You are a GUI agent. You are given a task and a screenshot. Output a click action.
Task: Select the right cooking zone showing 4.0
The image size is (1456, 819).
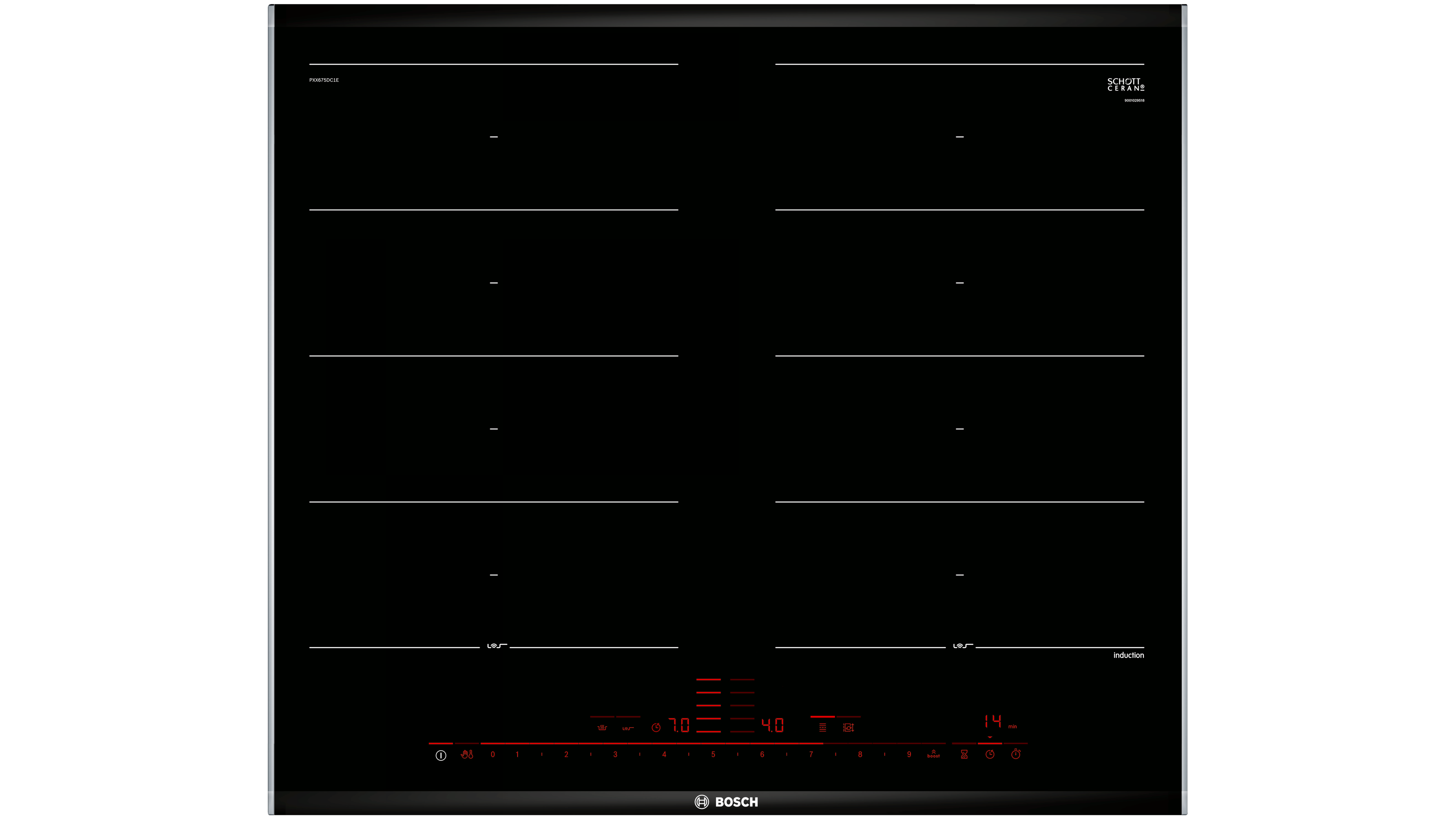tap(772, 725)
